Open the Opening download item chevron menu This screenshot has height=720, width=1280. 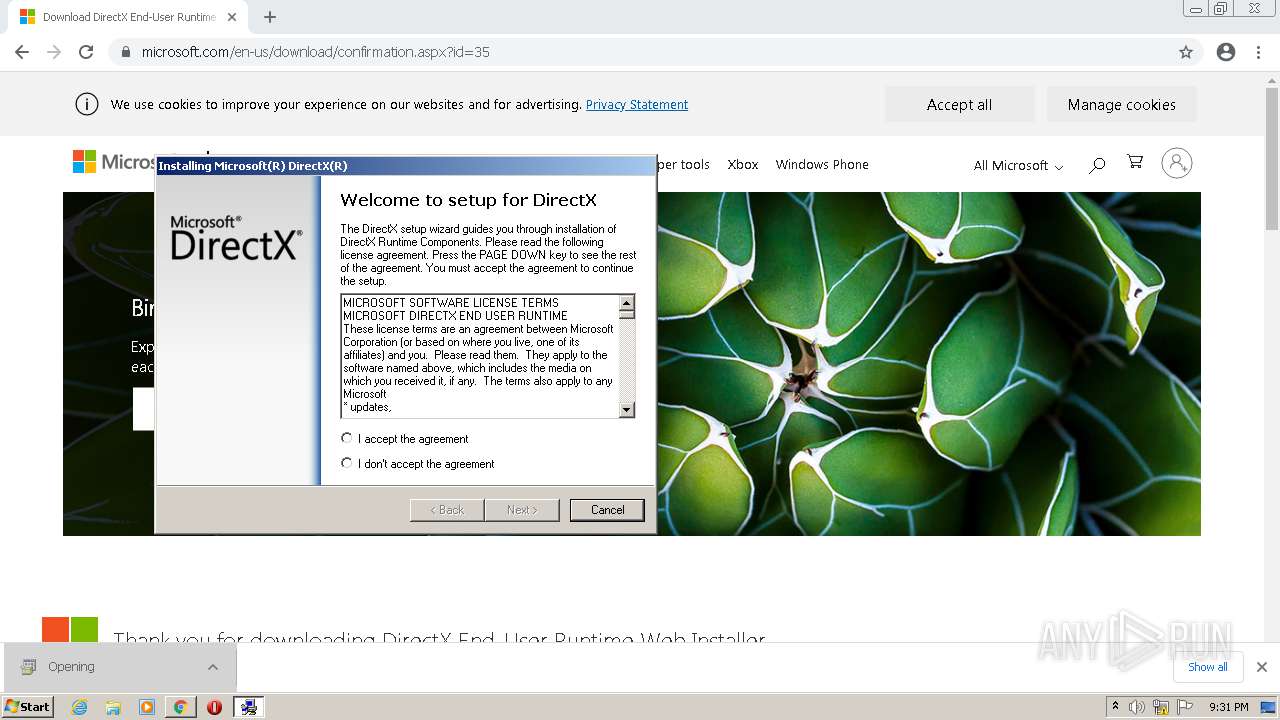[213, 667]
